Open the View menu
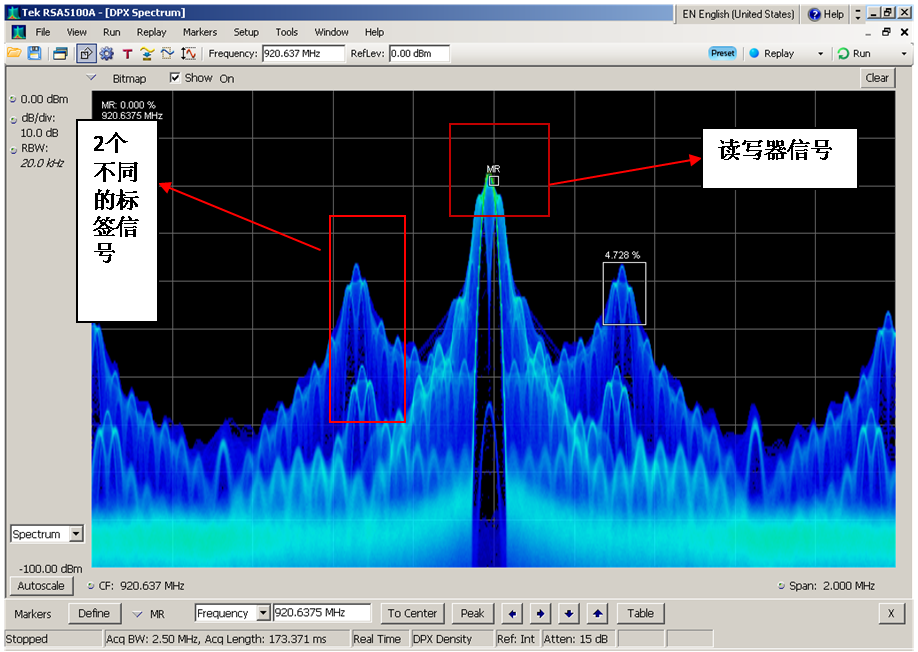 click(x=76, y=32)
